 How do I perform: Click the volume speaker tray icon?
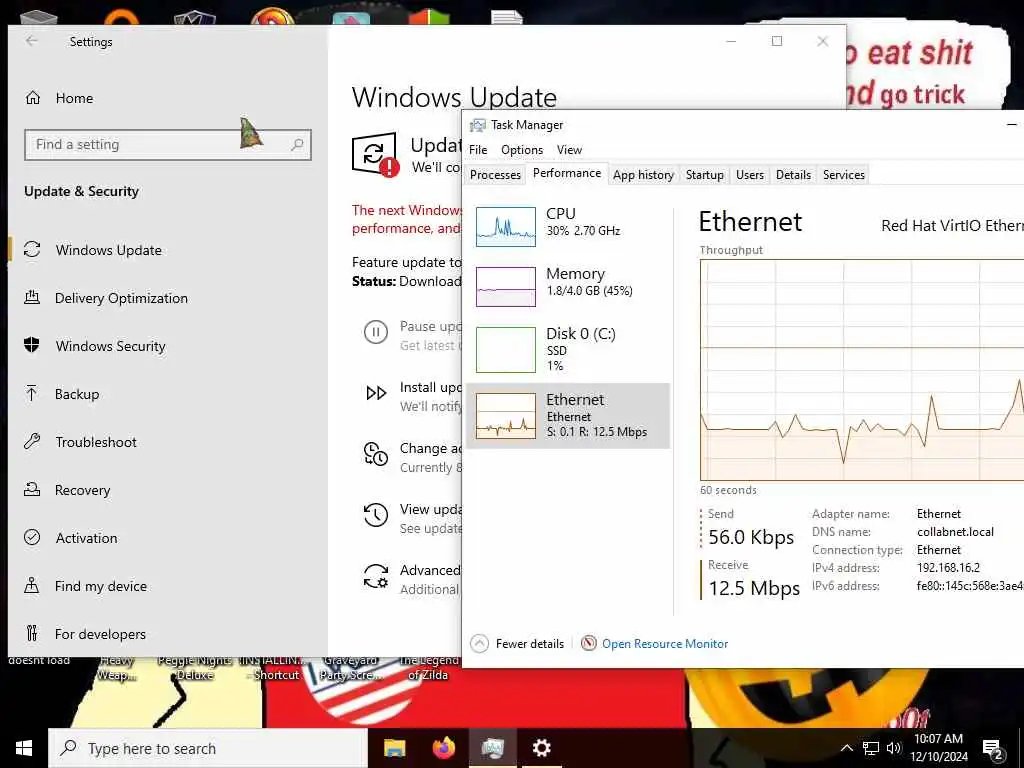pyautogui.click(x=893, y=748)
